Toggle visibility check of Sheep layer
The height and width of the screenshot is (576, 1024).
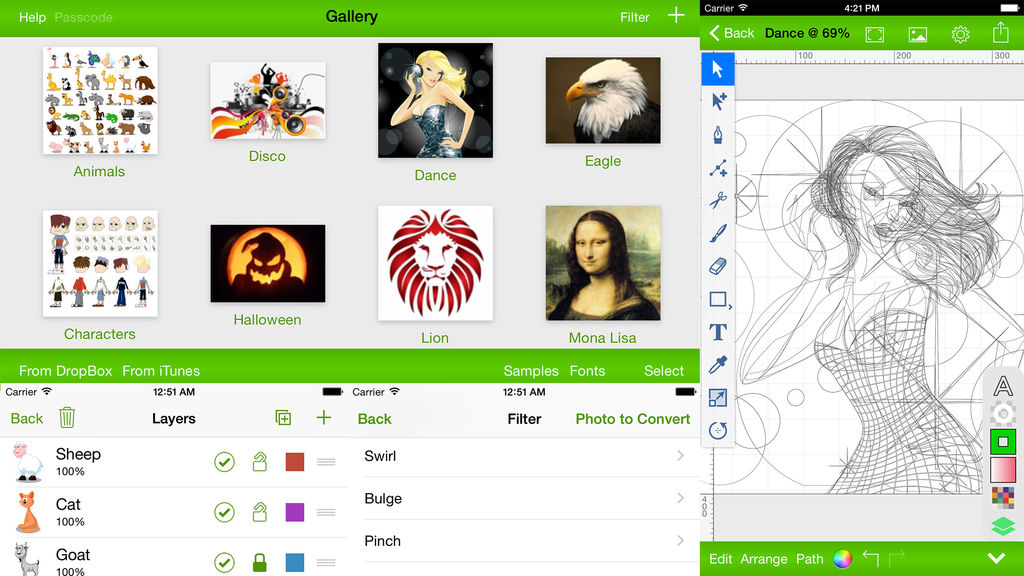224,462
